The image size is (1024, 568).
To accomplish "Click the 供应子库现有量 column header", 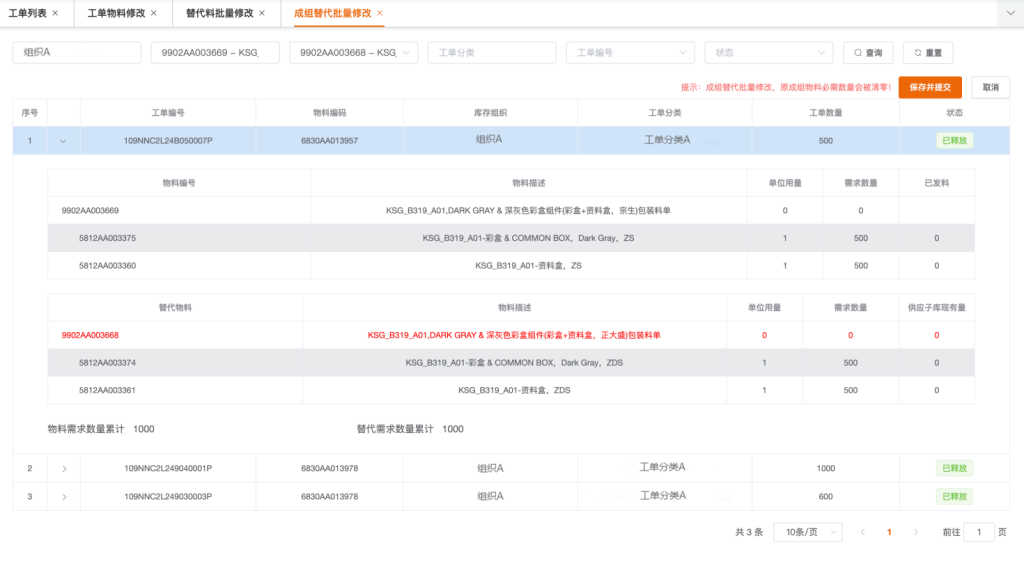I will 936,308.
